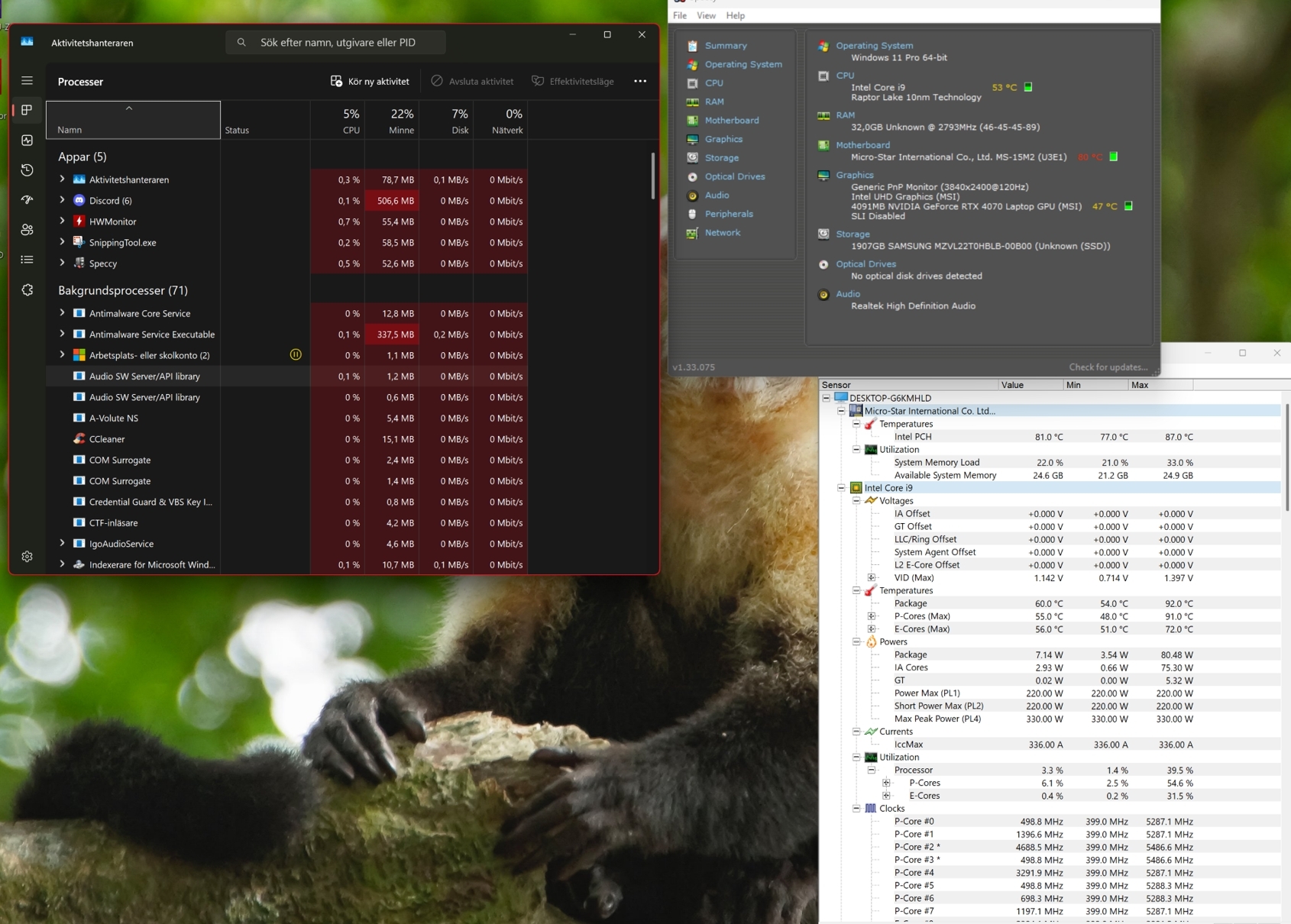1291x924 pixels.
Task: Open Task Manager hamburger navigation menu
Action: [27, 80]
